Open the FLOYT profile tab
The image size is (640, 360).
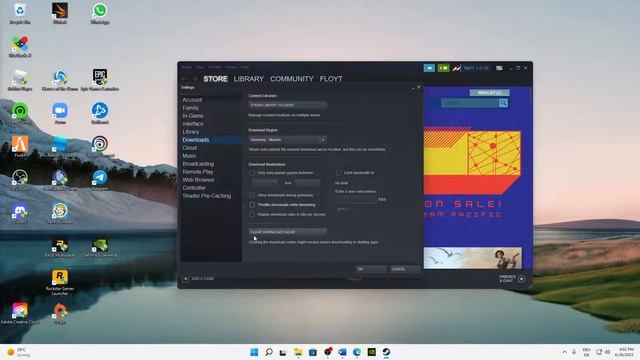331,79
